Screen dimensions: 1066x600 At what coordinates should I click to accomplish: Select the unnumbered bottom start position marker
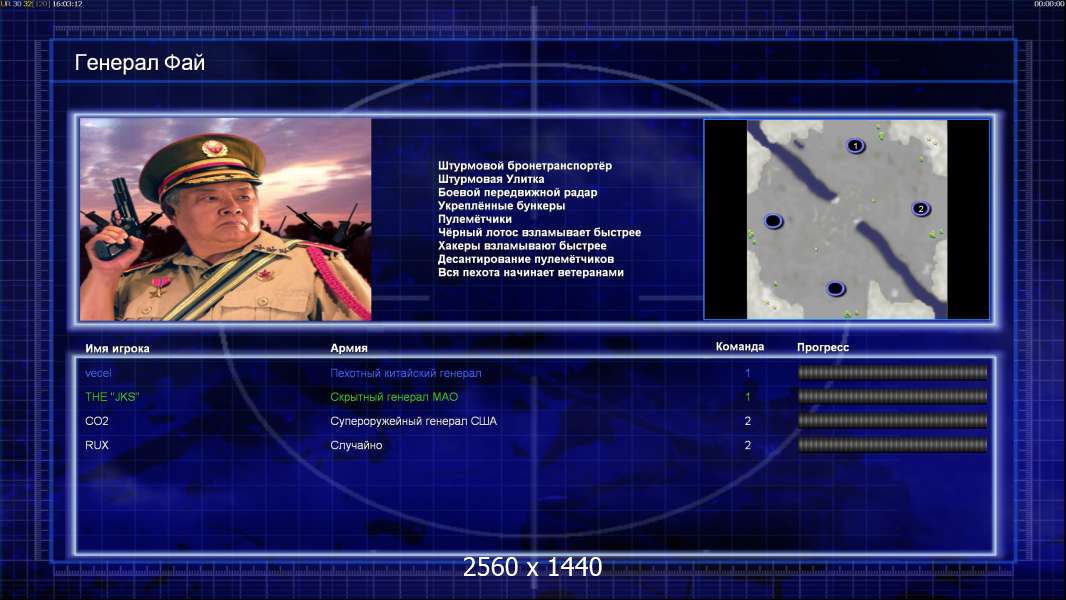[835, 289]
